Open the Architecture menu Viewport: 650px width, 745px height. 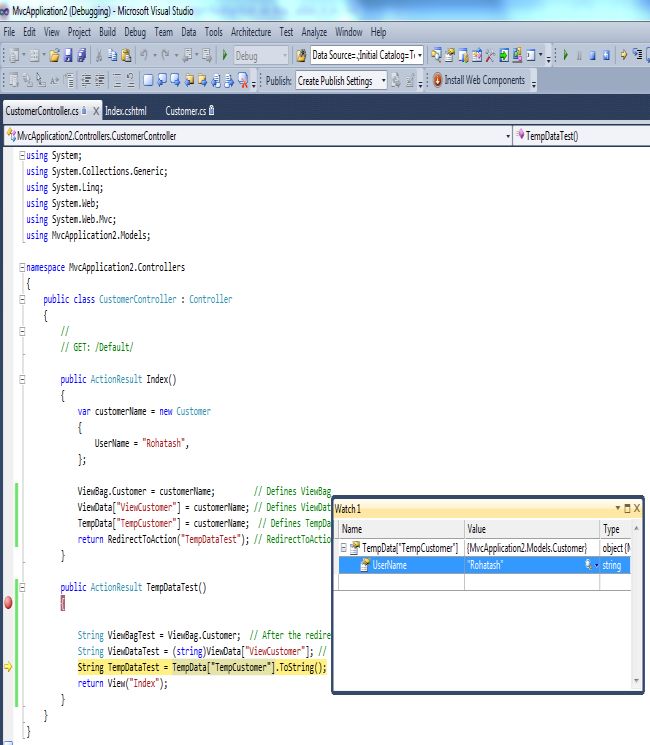(x=250, y=32)
